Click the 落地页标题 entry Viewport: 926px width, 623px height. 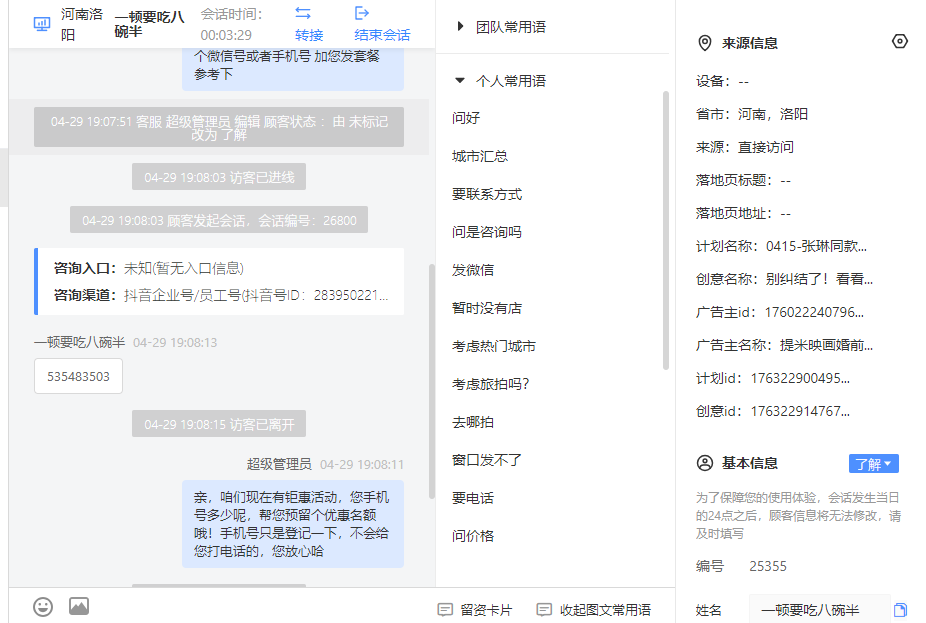(744, 180)
